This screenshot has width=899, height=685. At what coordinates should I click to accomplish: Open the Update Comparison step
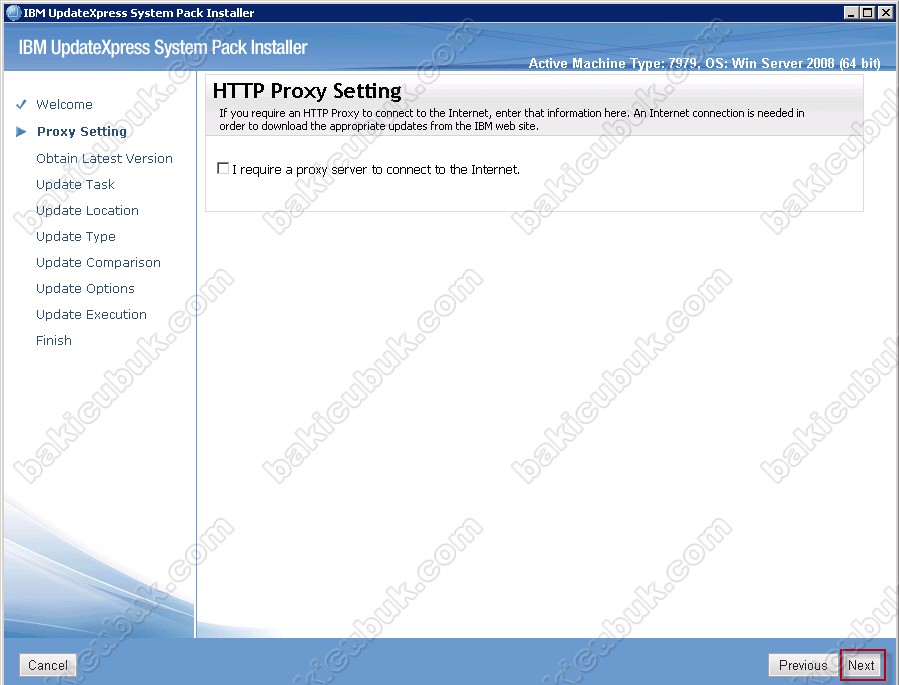tap(98, 262)
